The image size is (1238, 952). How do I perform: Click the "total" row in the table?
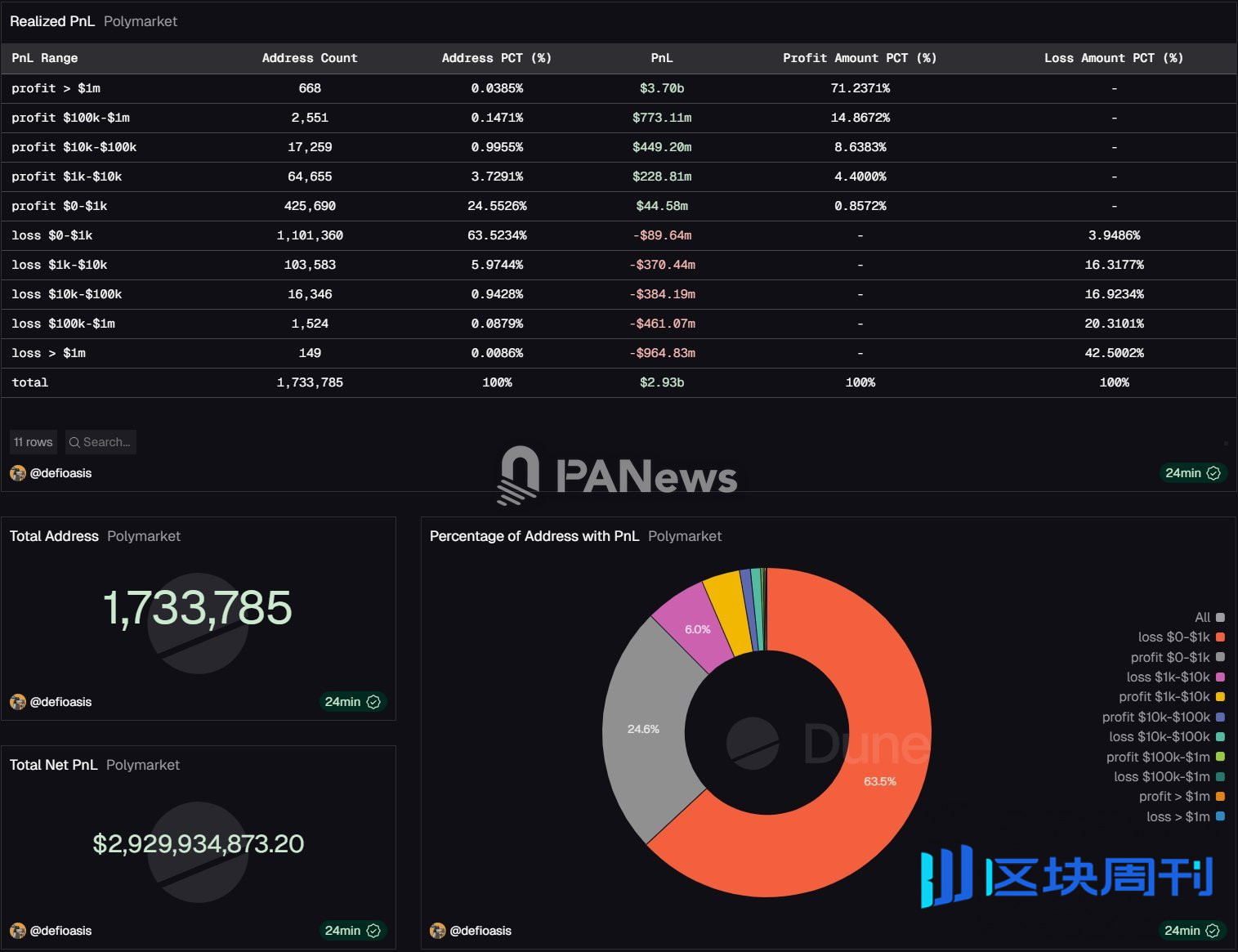click(30, 382)
